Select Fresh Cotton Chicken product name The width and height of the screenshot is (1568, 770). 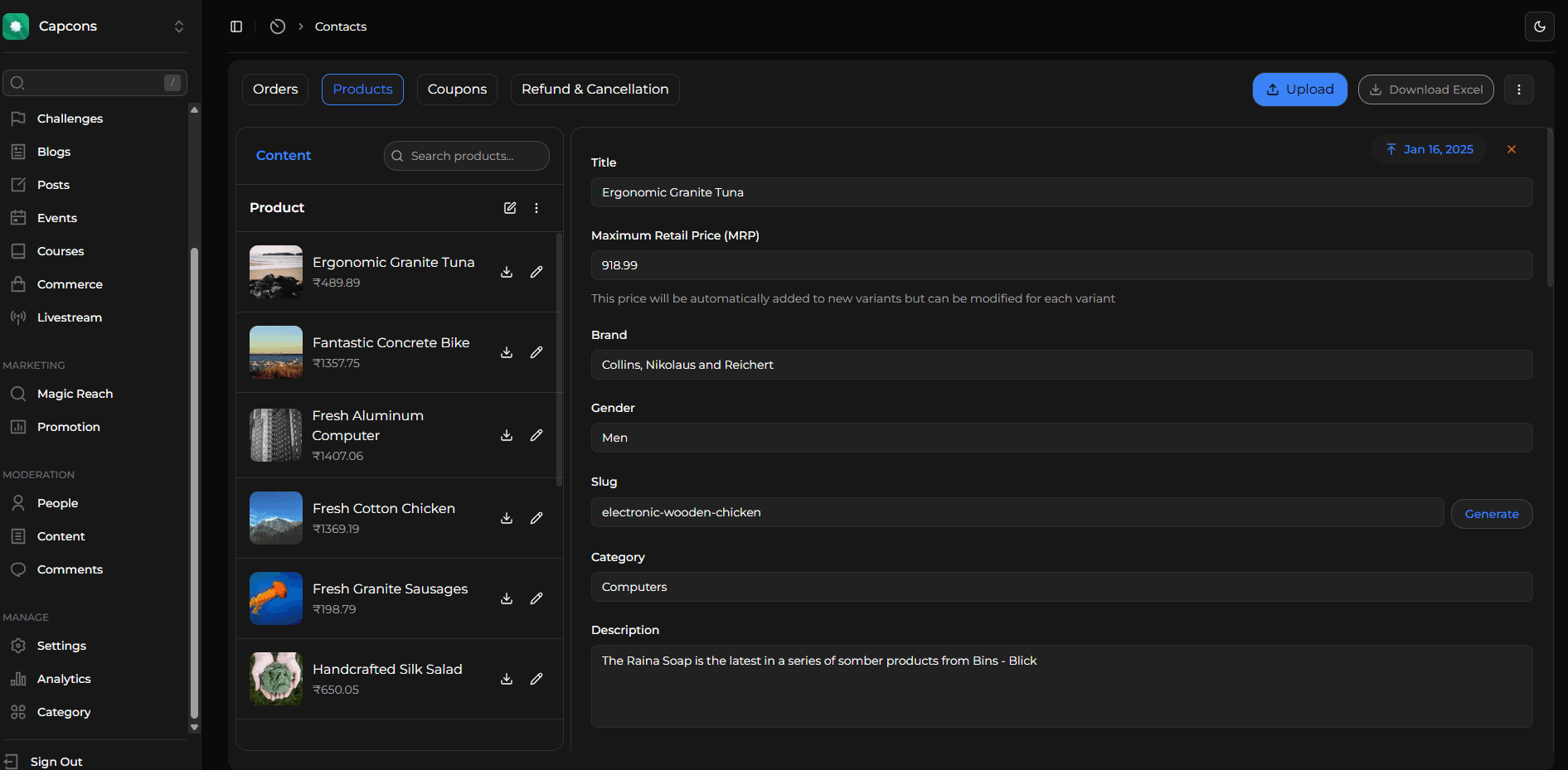tap(384, 508)
